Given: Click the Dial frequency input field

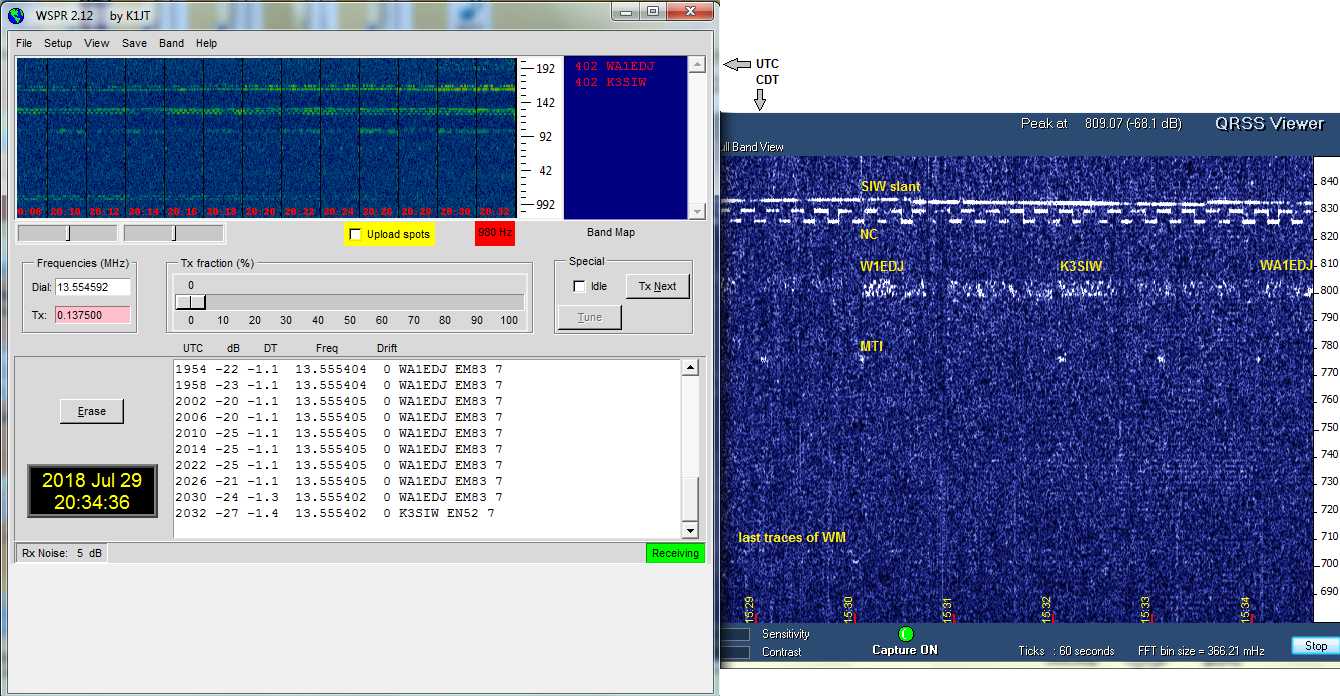Looking at the screenshot, I should [x=93, y=287].
